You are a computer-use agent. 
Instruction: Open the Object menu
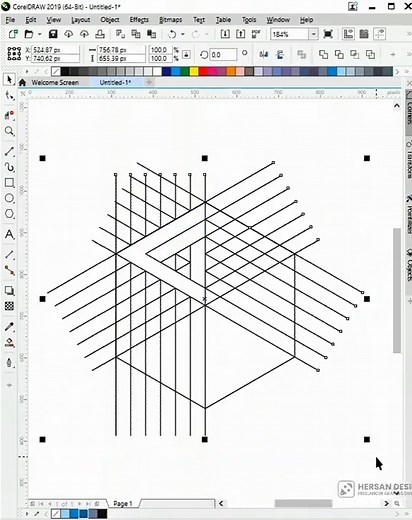(x=110, y=20)
